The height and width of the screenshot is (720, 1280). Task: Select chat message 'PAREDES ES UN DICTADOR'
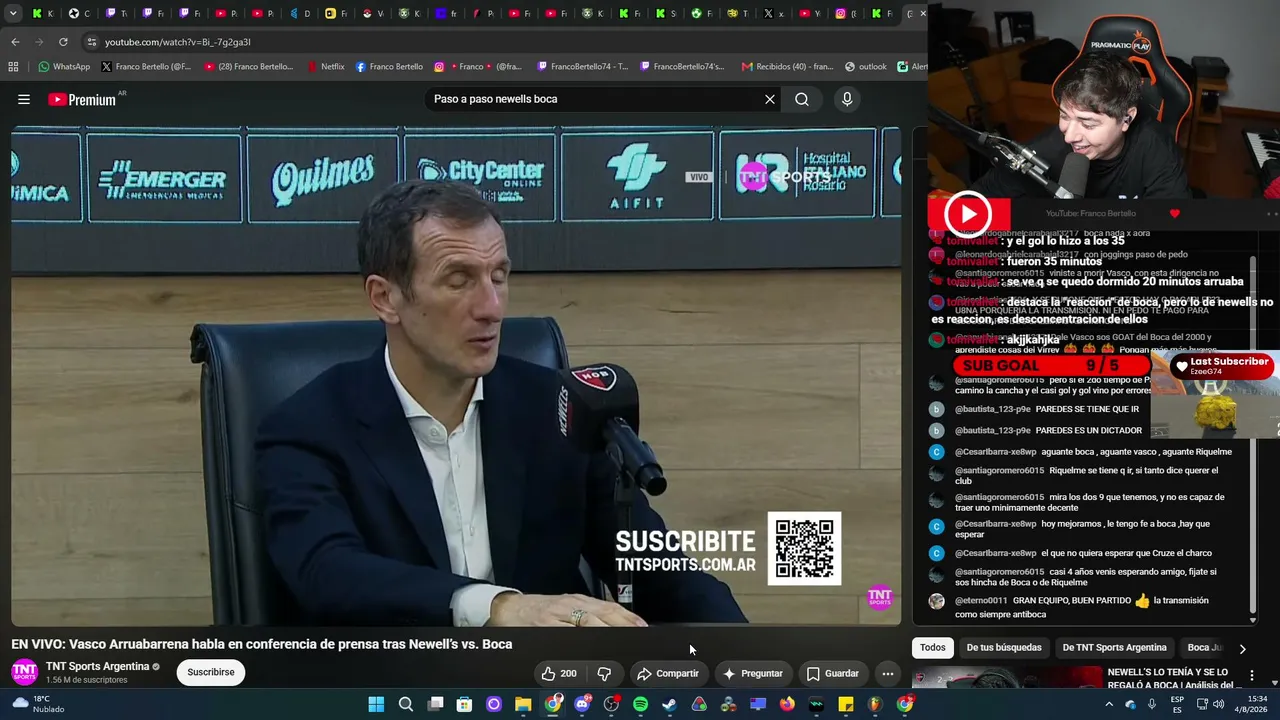coord(1088,430)
